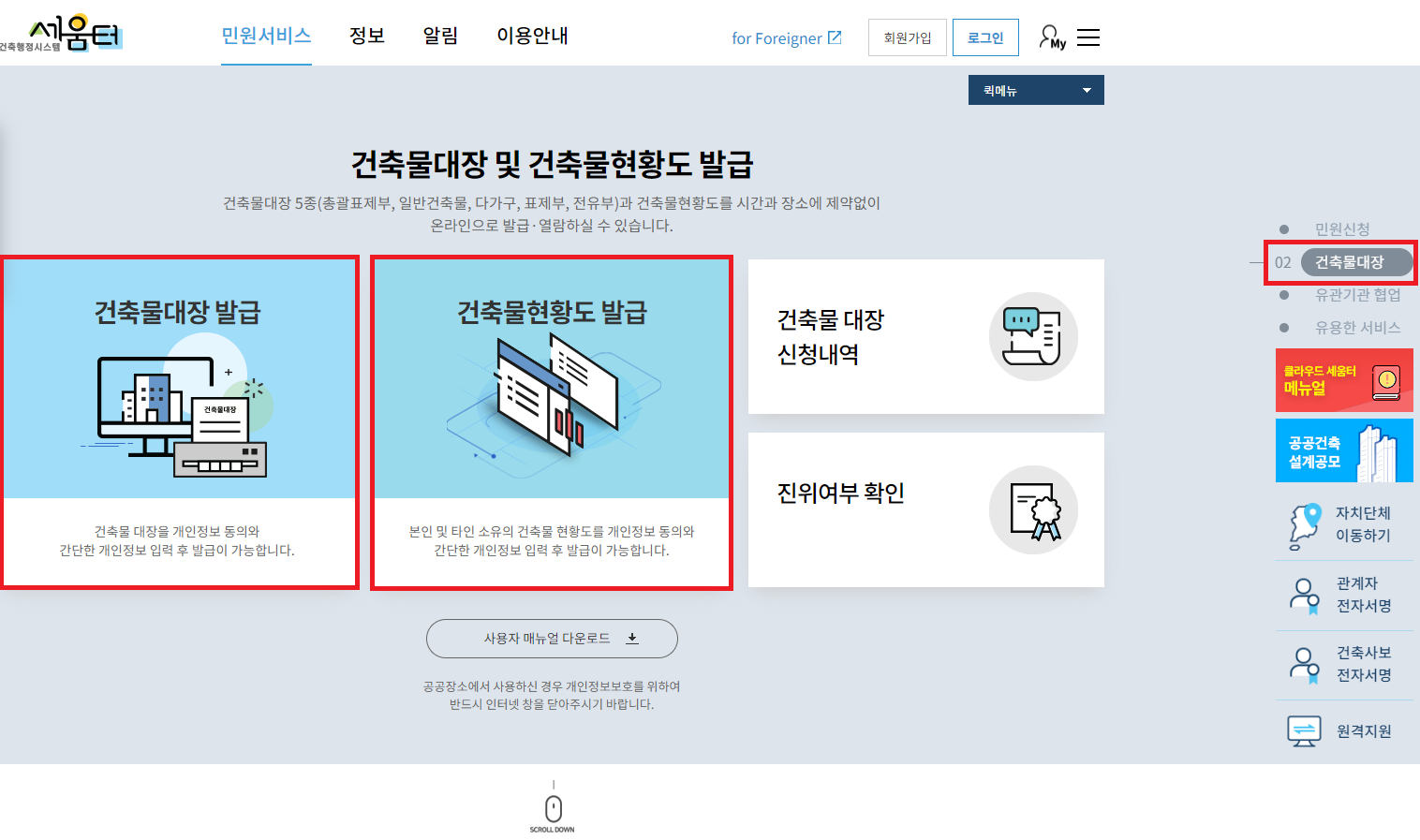Viewport: 1420px width, 840px height.
Task: Select the 원격지원 remote support monitor icon
Action: click(x=1305, y=730)
